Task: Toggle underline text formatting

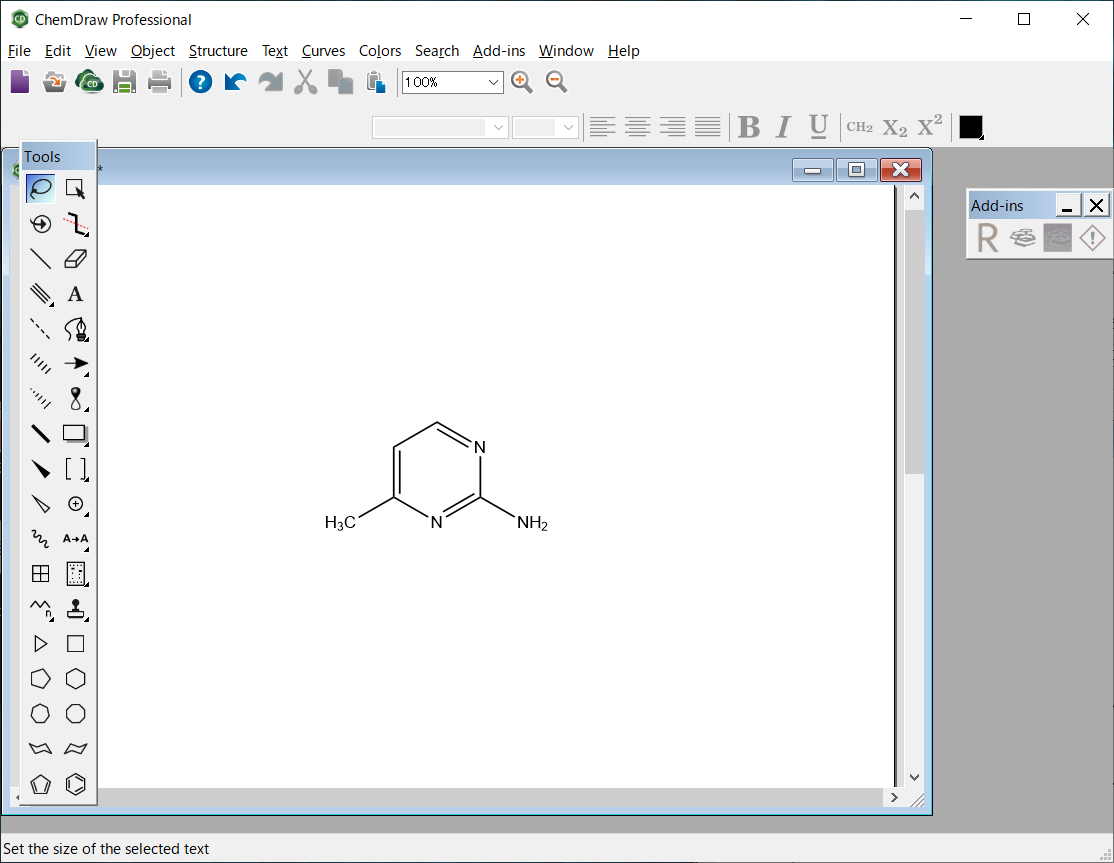Action: 818,127
